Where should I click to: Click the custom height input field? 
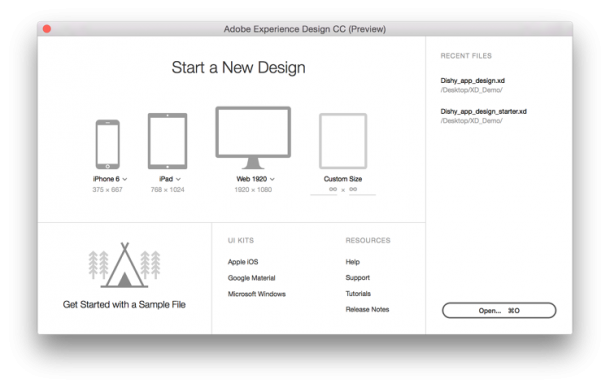pyautogui.click(x=362, y=190)
